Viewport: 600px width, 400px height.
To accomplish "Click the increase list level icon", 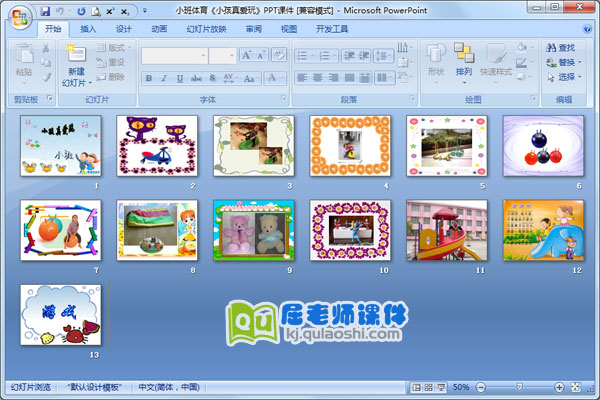I will pyautogui.click(x=364, y=56).
